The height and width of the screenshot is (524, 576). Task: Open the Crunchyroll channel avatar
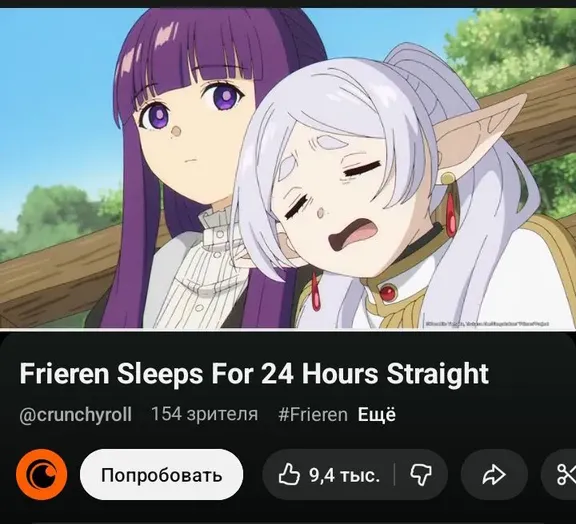(42, 474)
